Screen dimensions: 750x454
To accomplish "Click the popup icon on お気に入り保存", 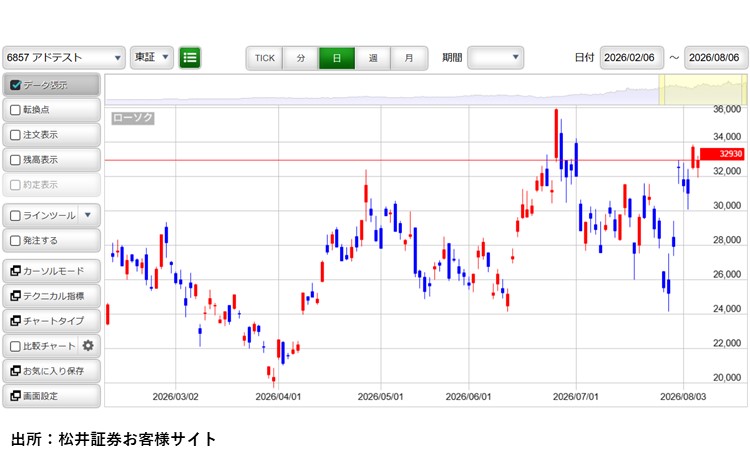I will pos(15,371).
